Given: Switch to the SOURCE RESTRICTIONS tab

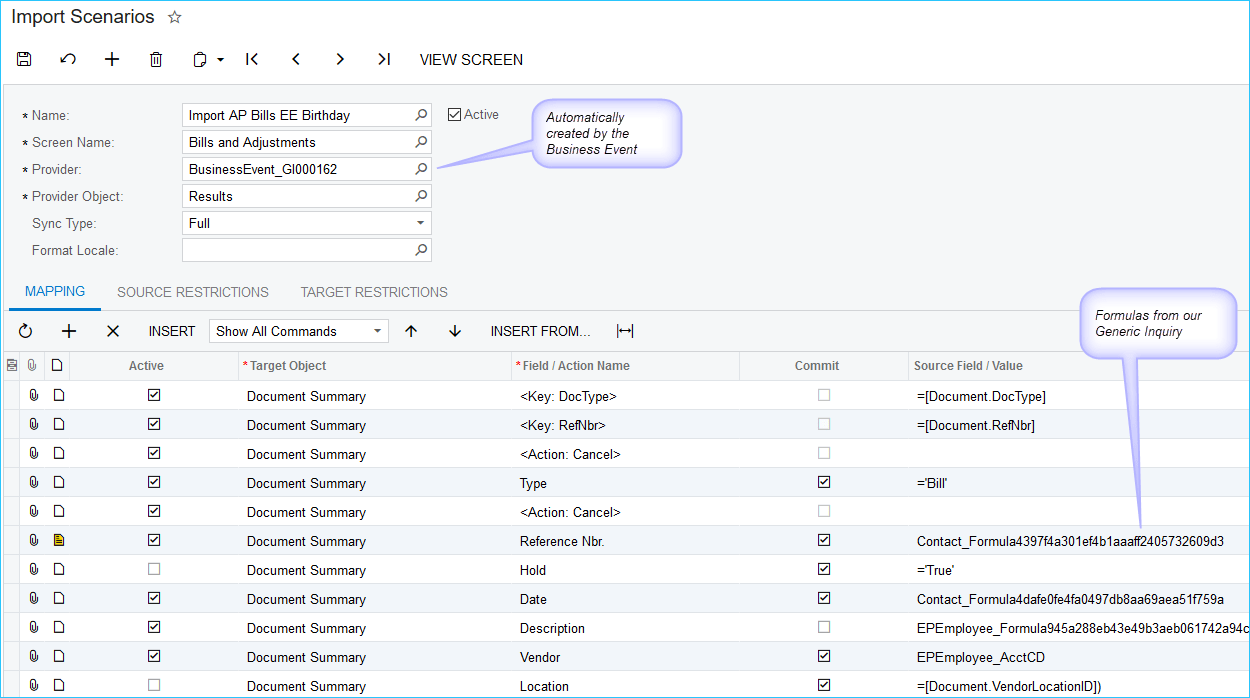Looking at the screenshot, I should [x=193, y=292].
